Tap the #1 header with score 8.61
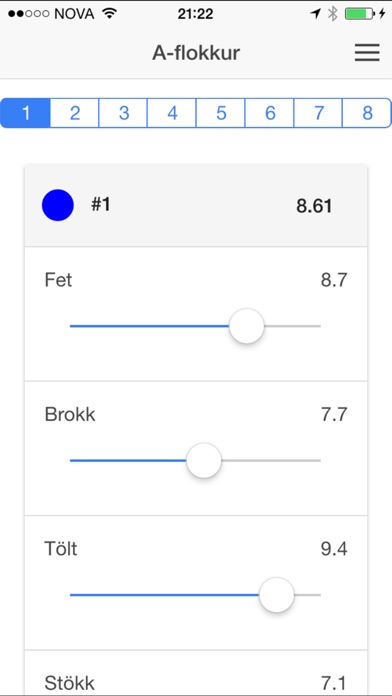The height and width of the screenshot is (696, 392). pos(196,206)
